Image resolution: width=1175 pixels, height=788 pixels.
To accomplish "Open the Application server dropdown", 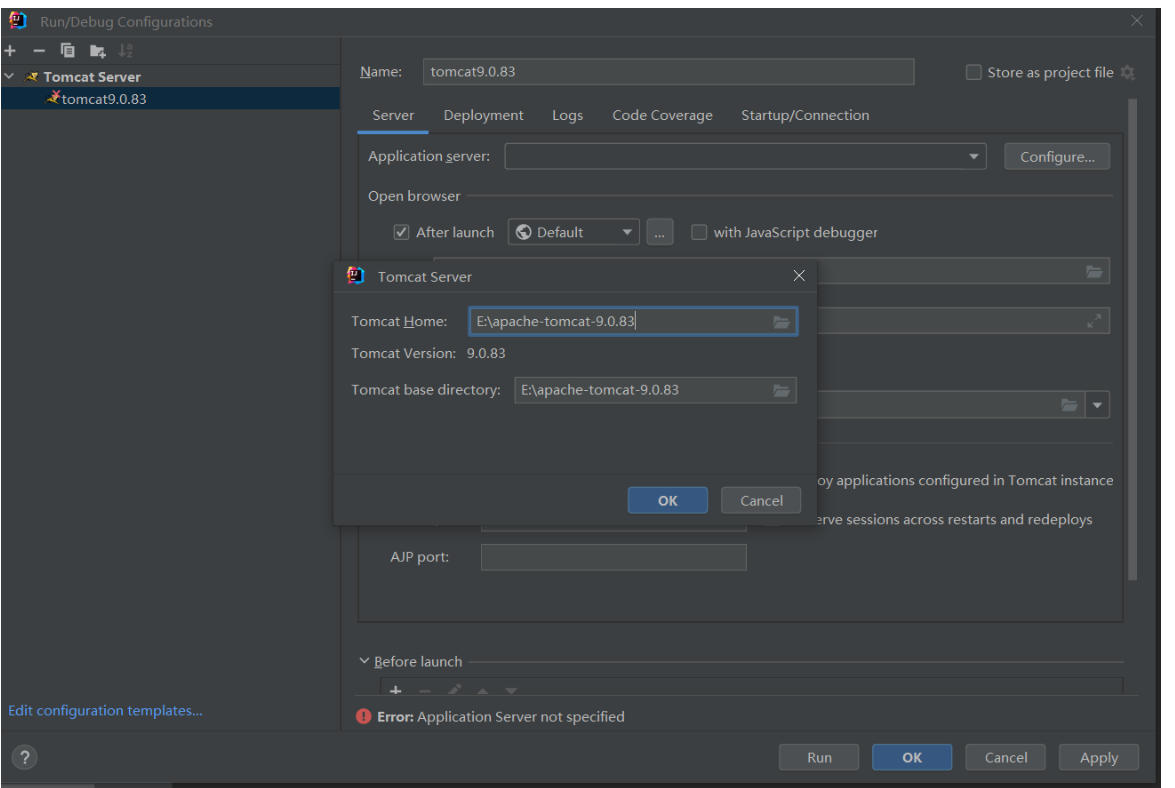I will (x=973, y=157).
